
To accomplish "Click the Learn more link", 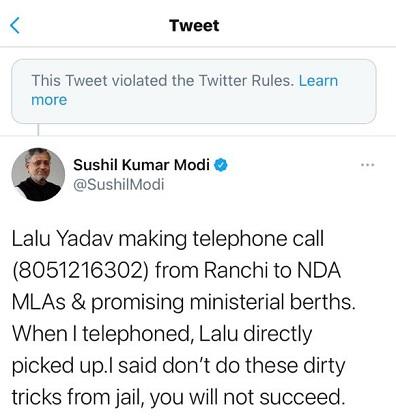I will click(185, 90).
